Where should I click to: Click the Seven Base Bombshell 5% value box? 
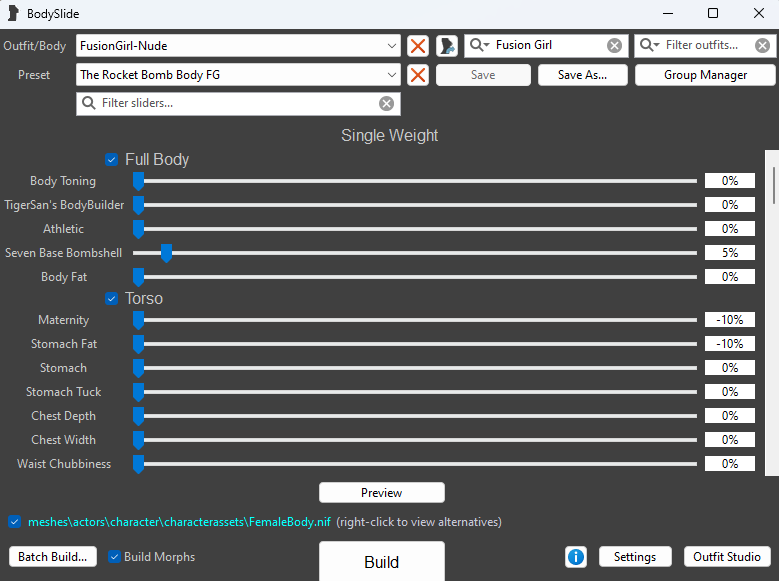729,252
